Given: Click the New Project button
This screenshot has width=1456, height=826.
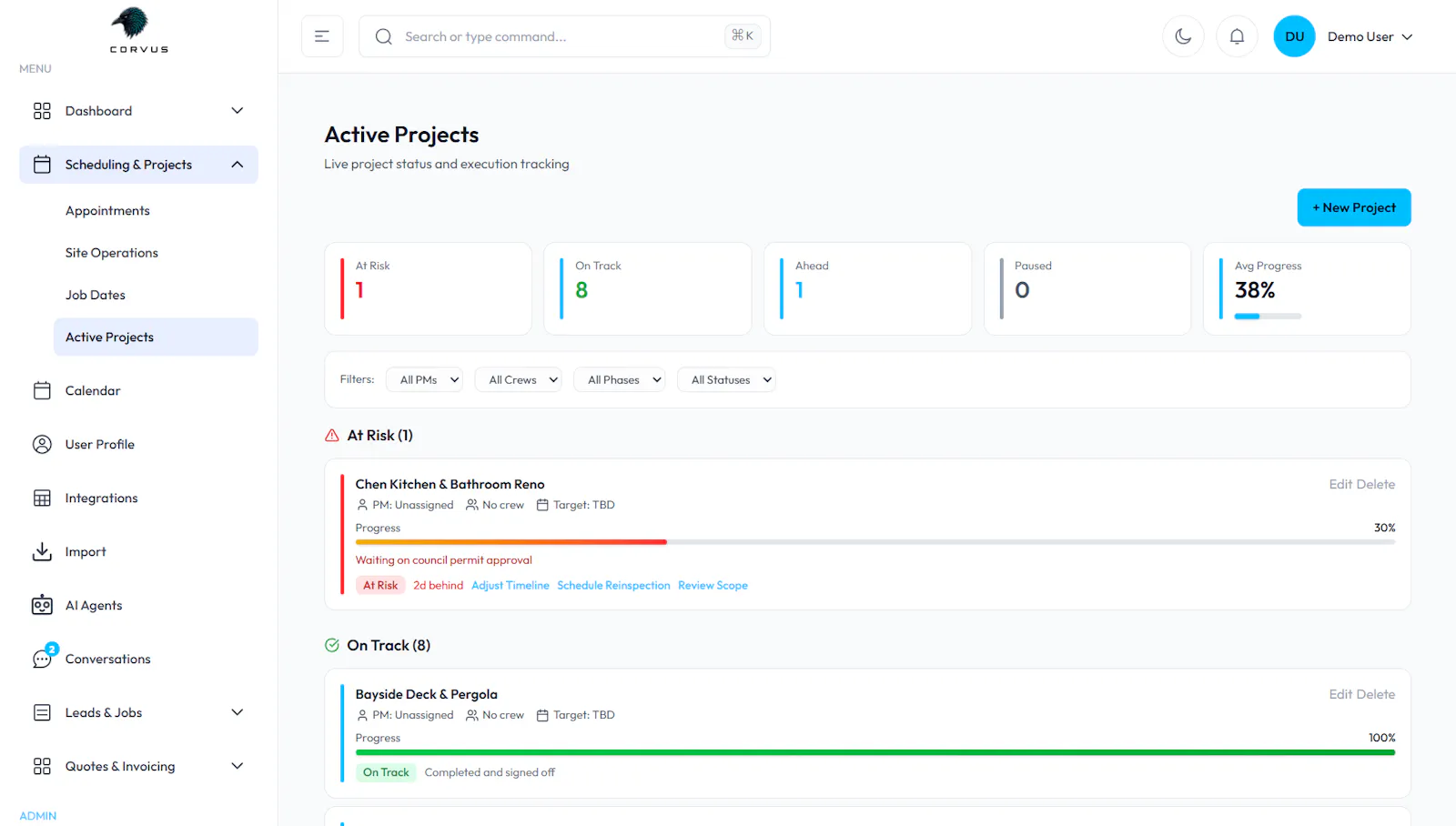Looking at the screenshot, I should (x=1354, y=207).
